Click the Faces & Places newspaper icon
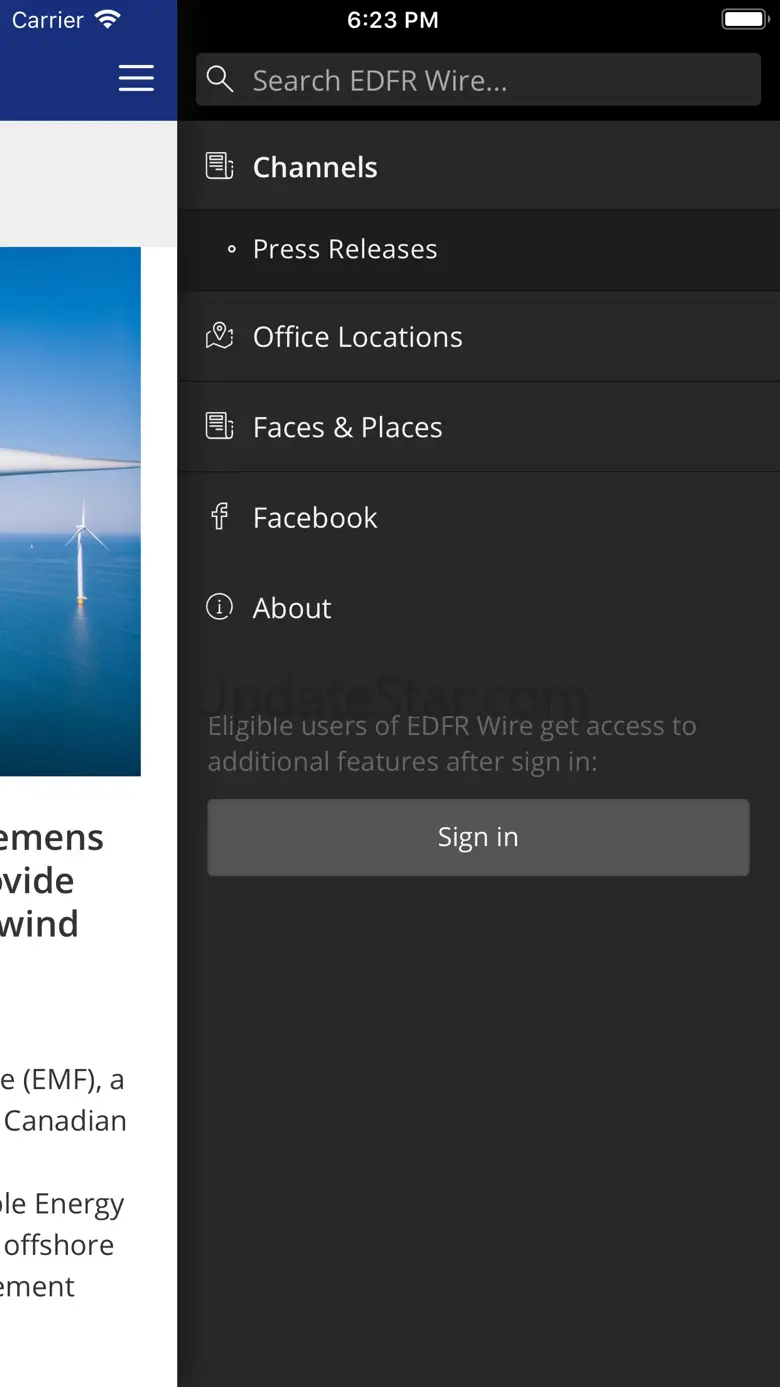The image size is (780, 1387). [220, 426]
